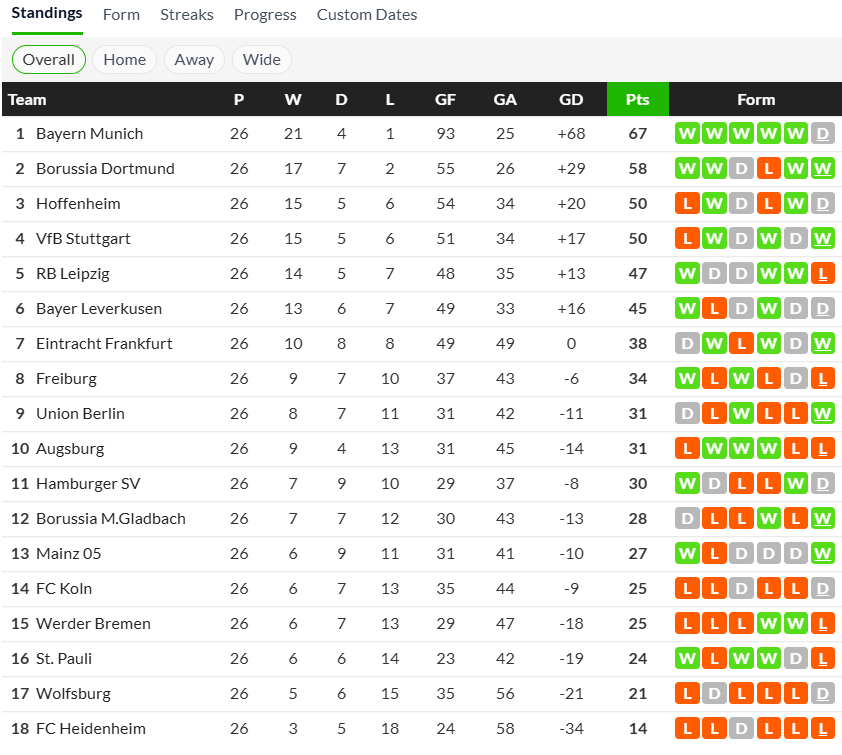This screenshot has width=842, height=755.
Task: Click Eintracht Frankfurt's orange L form badge
Action: click(x=741, y=344)
